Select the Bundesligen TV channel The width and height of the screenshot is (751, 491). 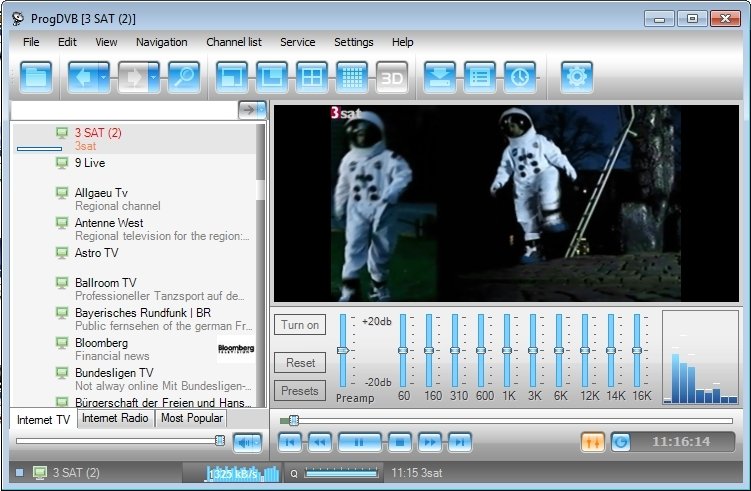point(135,379)
